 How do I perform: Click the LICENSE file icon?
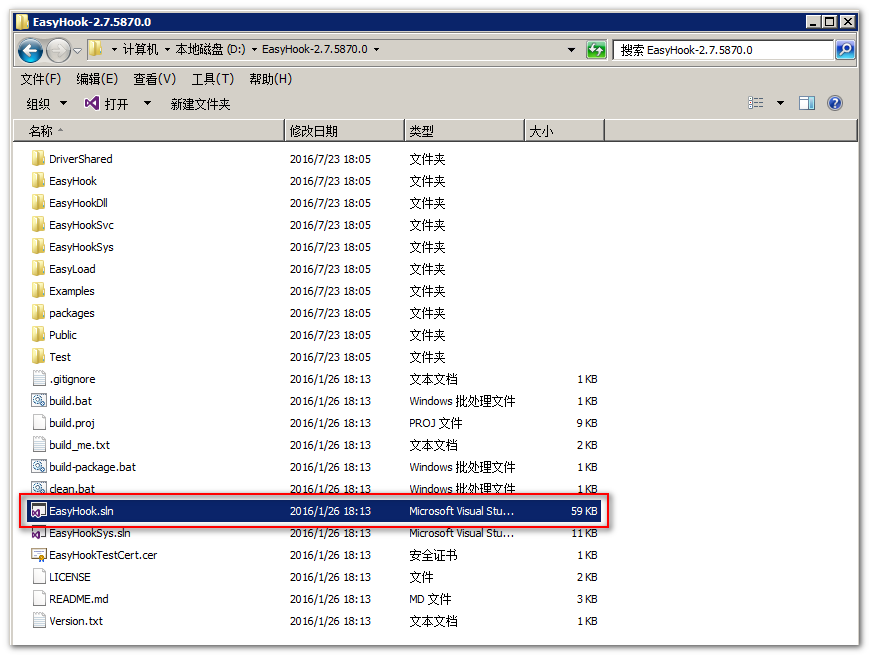pos(39,576)
